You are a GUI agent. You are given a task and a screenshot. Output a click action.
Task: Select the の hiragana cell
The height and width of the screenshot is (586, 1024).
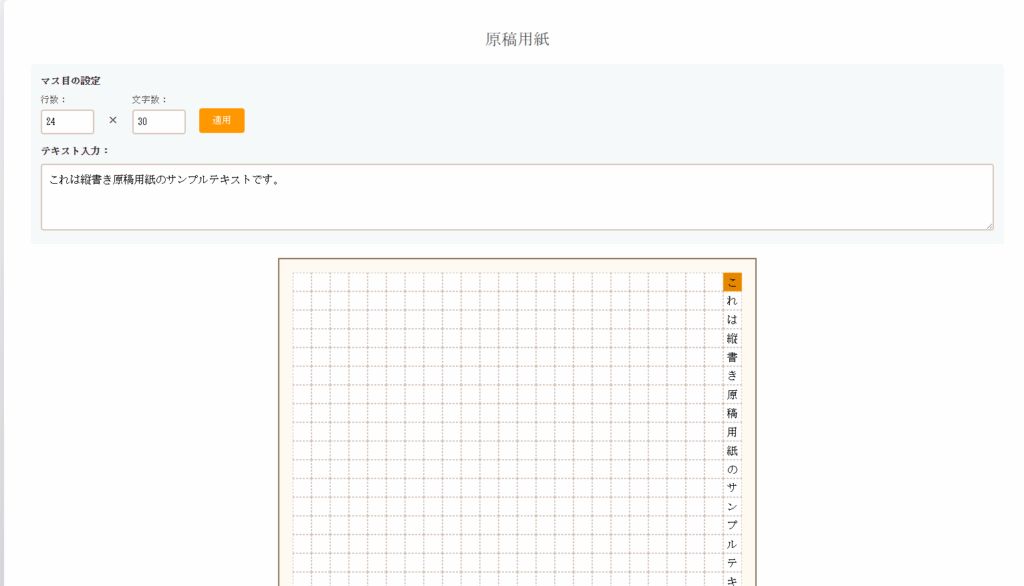coord(732,469)
